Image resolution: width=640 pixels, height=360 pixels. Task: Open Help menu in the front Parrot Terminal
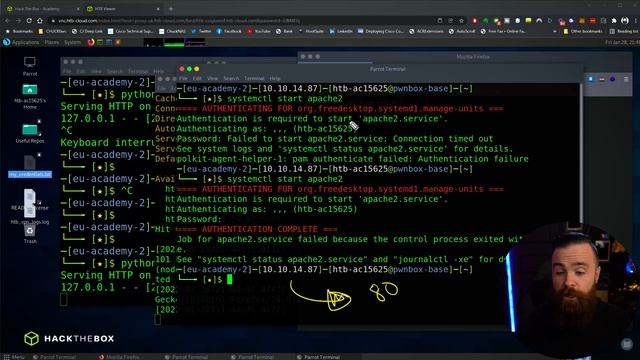pyautogui.click(x=275, y=78)
